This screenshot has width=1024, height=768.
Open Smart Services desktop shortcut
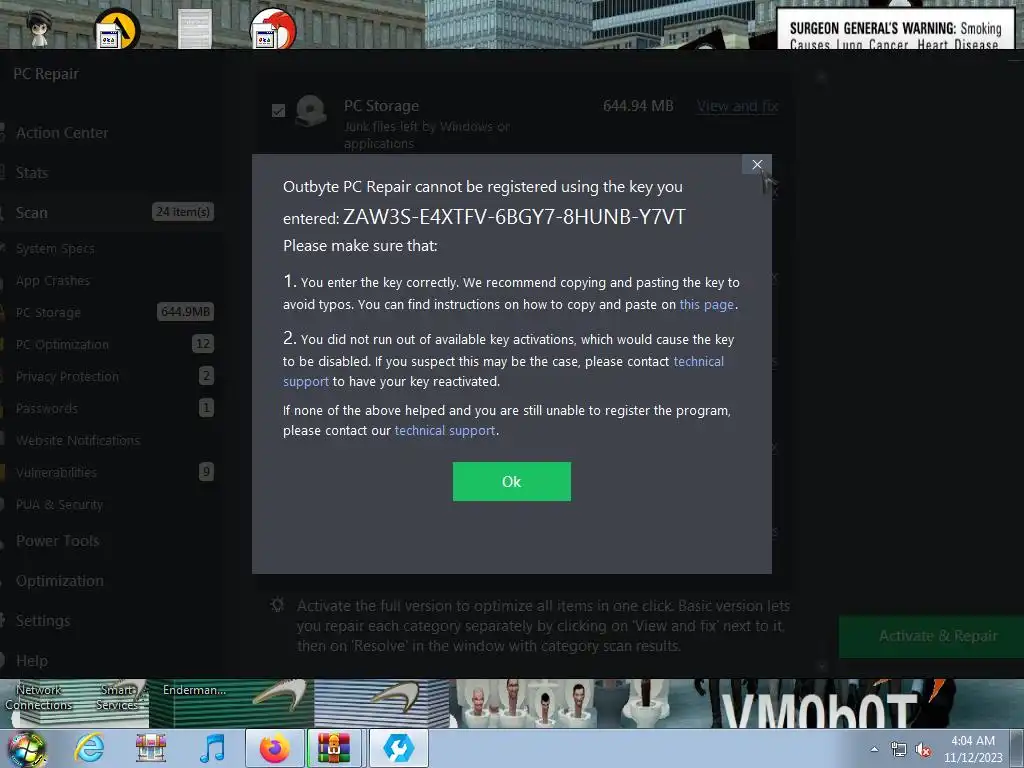click(118, 697)
